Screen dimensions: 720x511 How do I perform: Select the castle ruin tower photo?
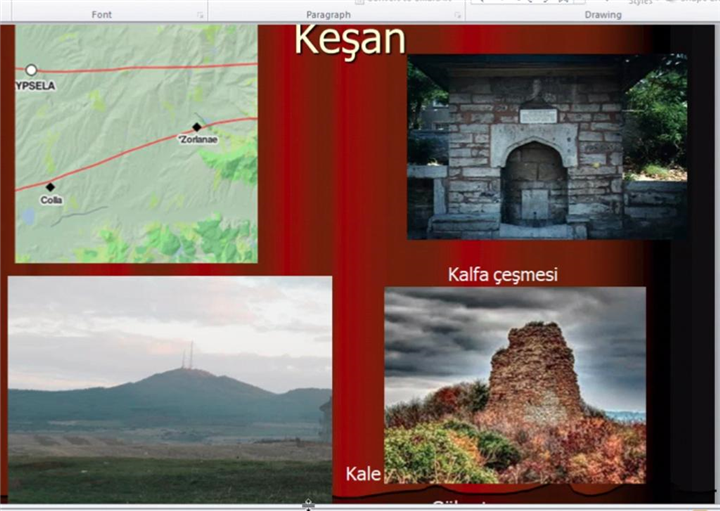515,385
